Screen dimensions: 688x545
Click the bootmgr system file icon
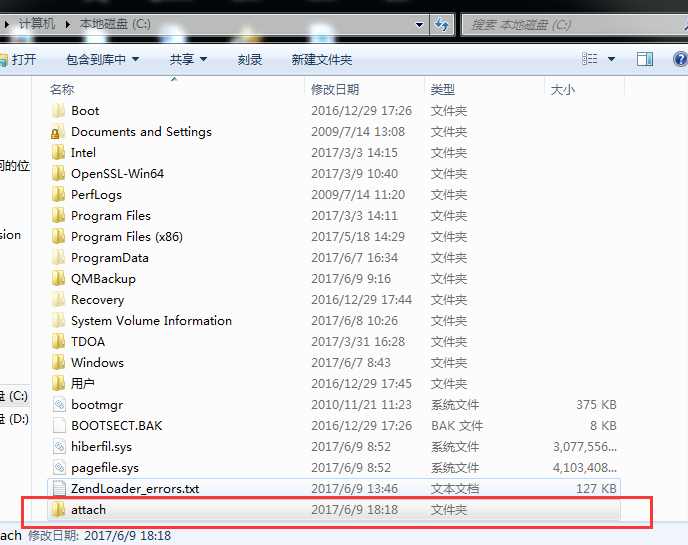[59, 405]
